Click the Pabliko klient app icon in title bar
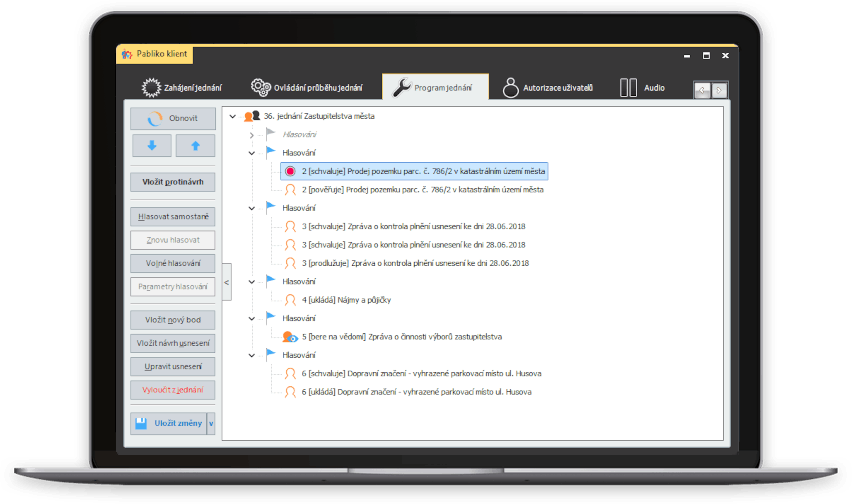Screen dimensions: 852x504 [x=127, y=56]
